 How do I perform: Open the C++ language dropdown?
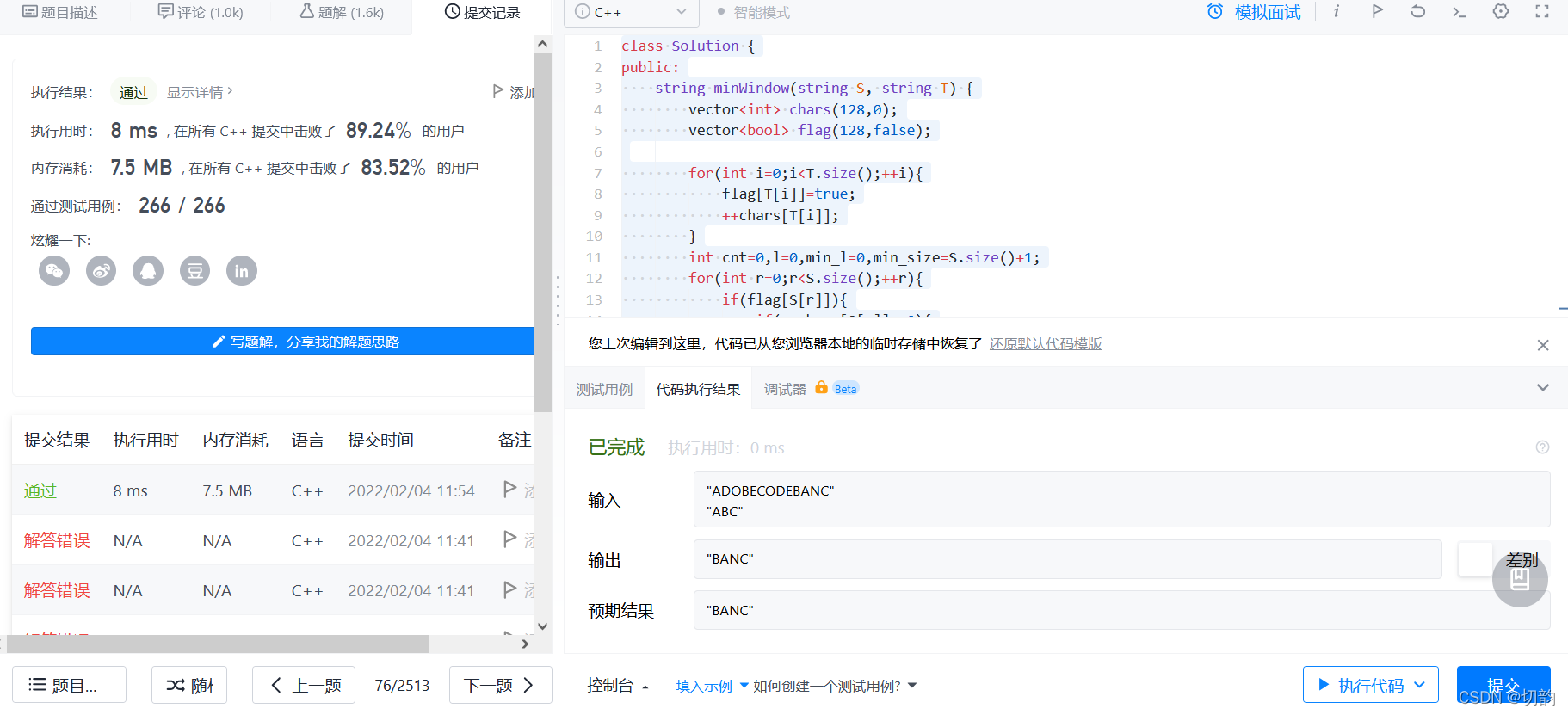[x=631, y=12]
